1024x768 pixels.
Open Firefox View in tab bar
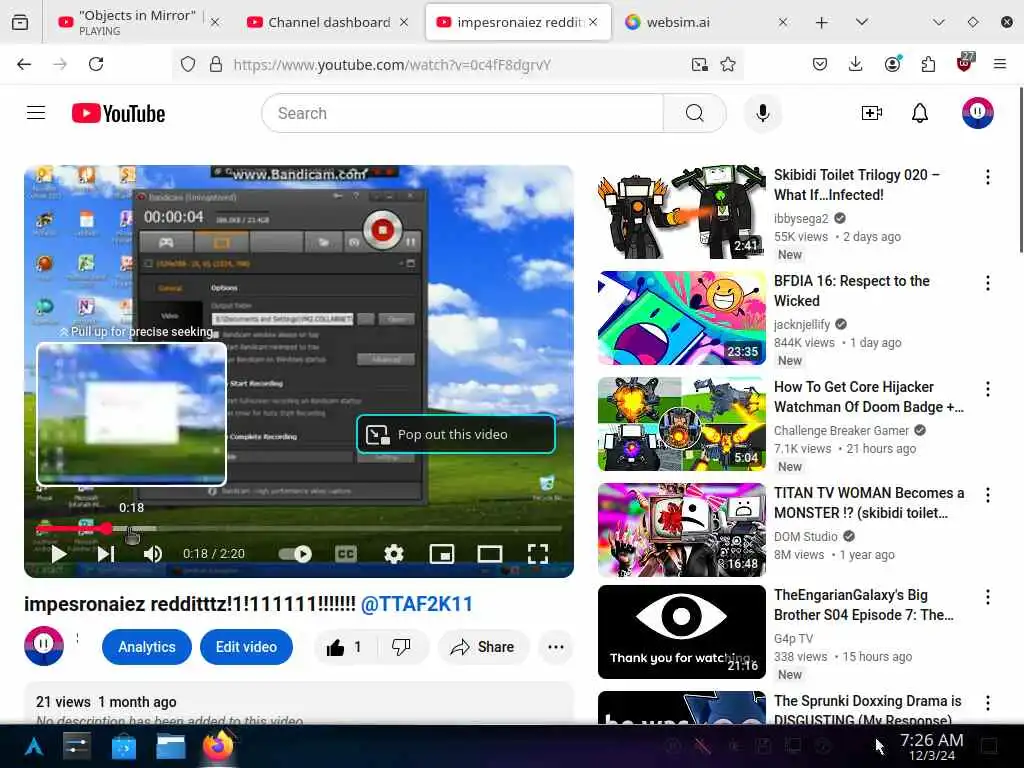click(x=20, y=22)
